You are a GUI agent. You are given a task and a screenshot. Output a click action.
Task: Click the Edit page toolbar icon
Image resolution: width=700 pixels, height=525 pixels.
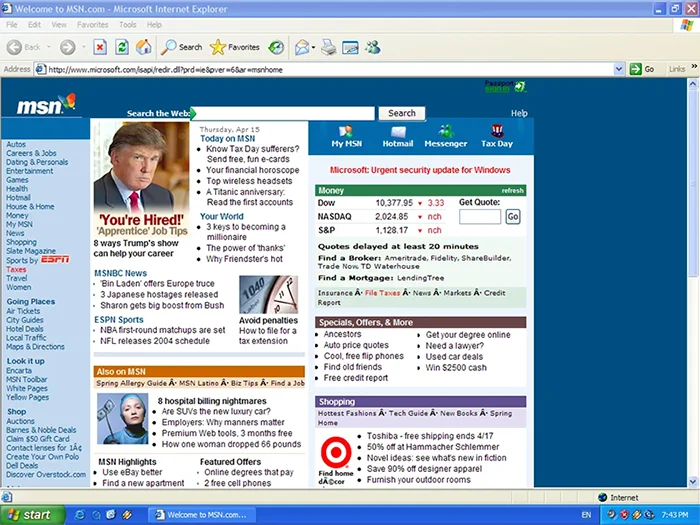pyautogui.click(x=350, y=47)
